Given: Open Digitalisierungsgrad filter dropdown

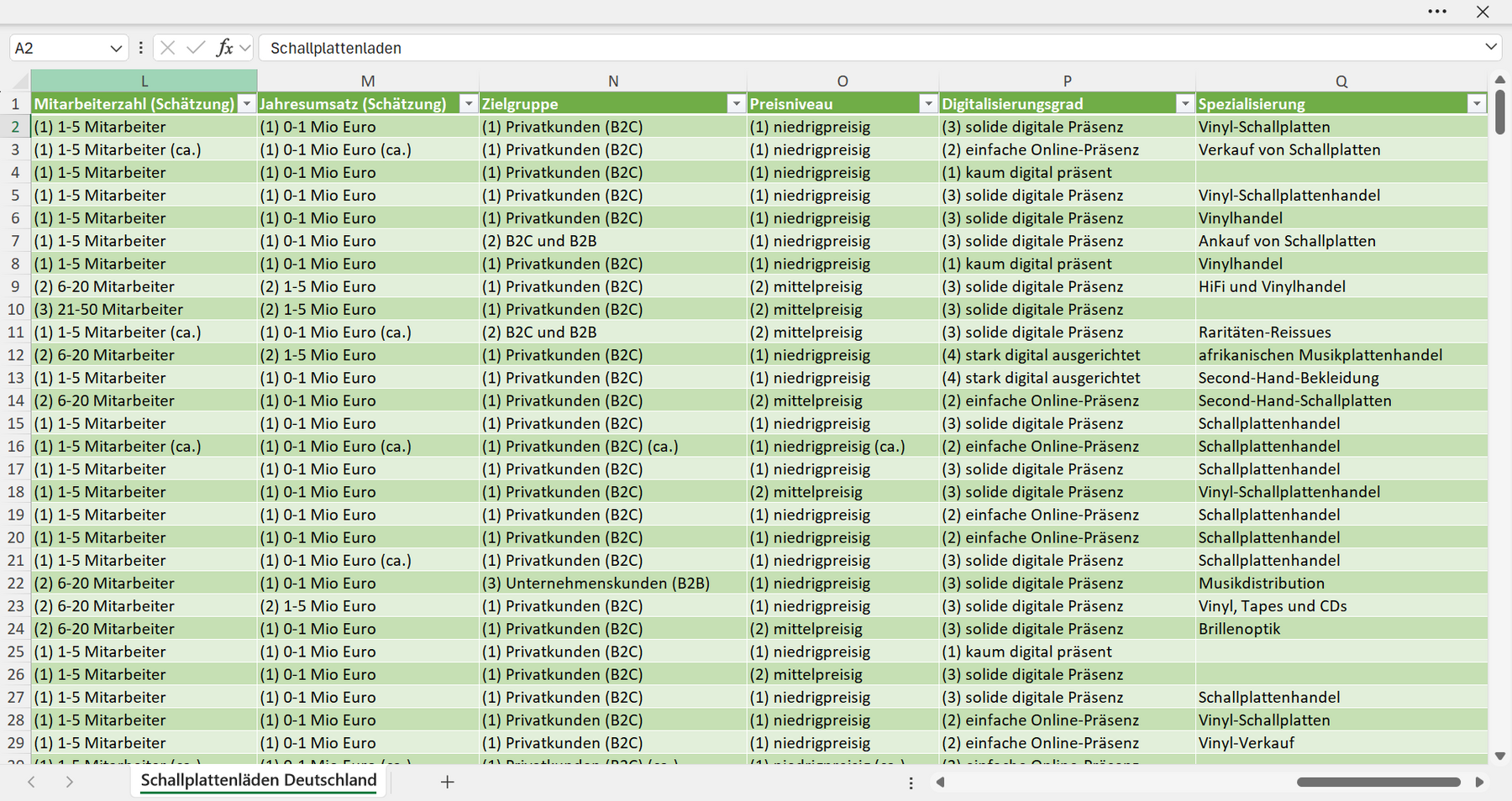Looking at the screenshot, I should (1185, 104).
